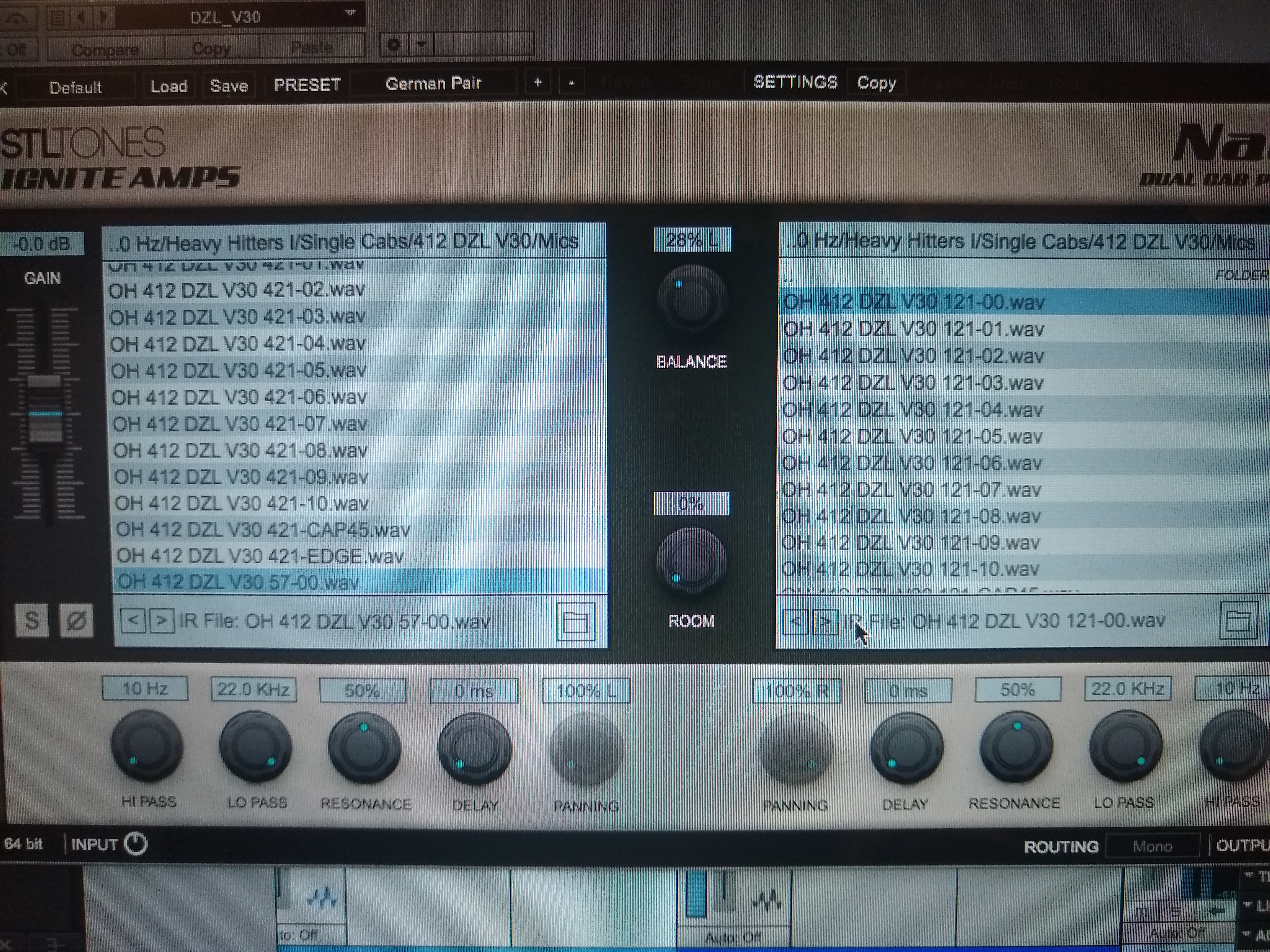Open the SETTINGS menu
Screen dimensions: 1270x952
pos(795,82)
